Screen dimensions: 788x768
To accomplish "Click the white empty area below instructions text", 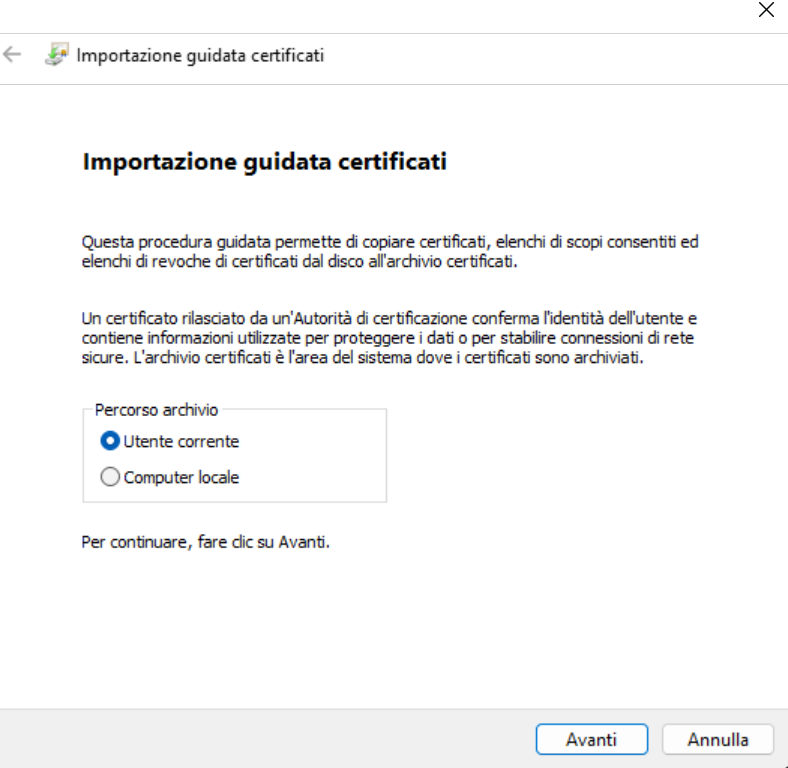I will point(392,628).
